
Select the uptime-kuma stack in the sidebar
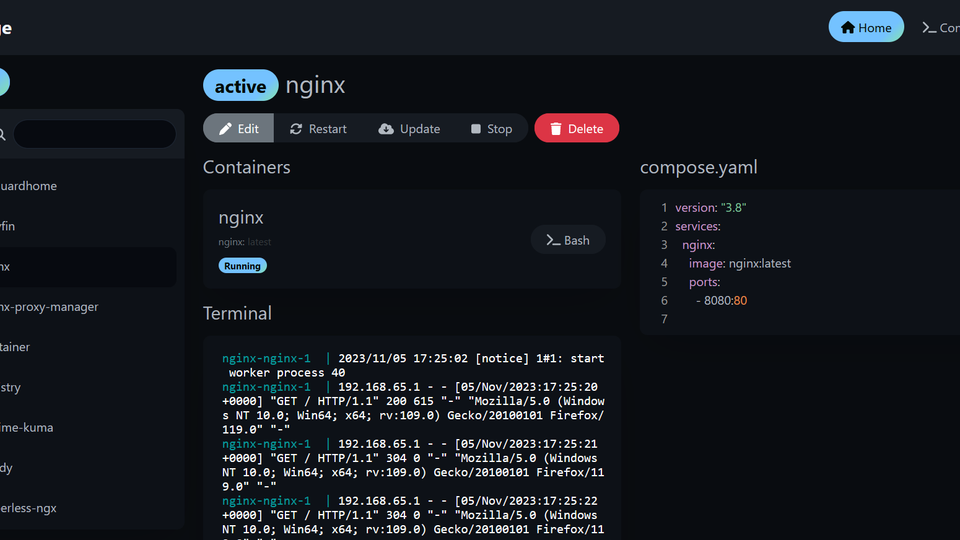[88, 427]
